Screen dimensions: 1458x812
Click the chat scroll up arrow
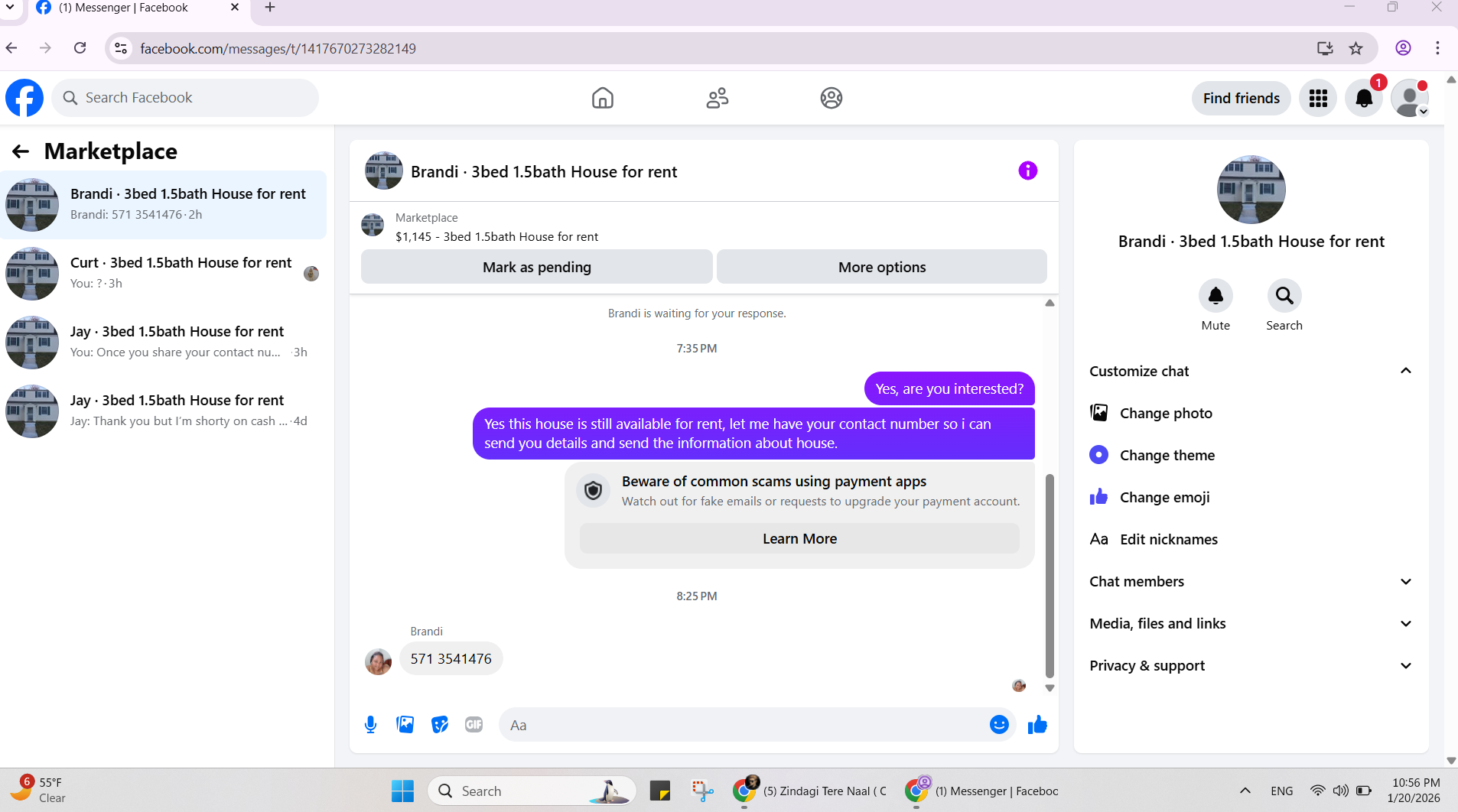(1050, 304)
